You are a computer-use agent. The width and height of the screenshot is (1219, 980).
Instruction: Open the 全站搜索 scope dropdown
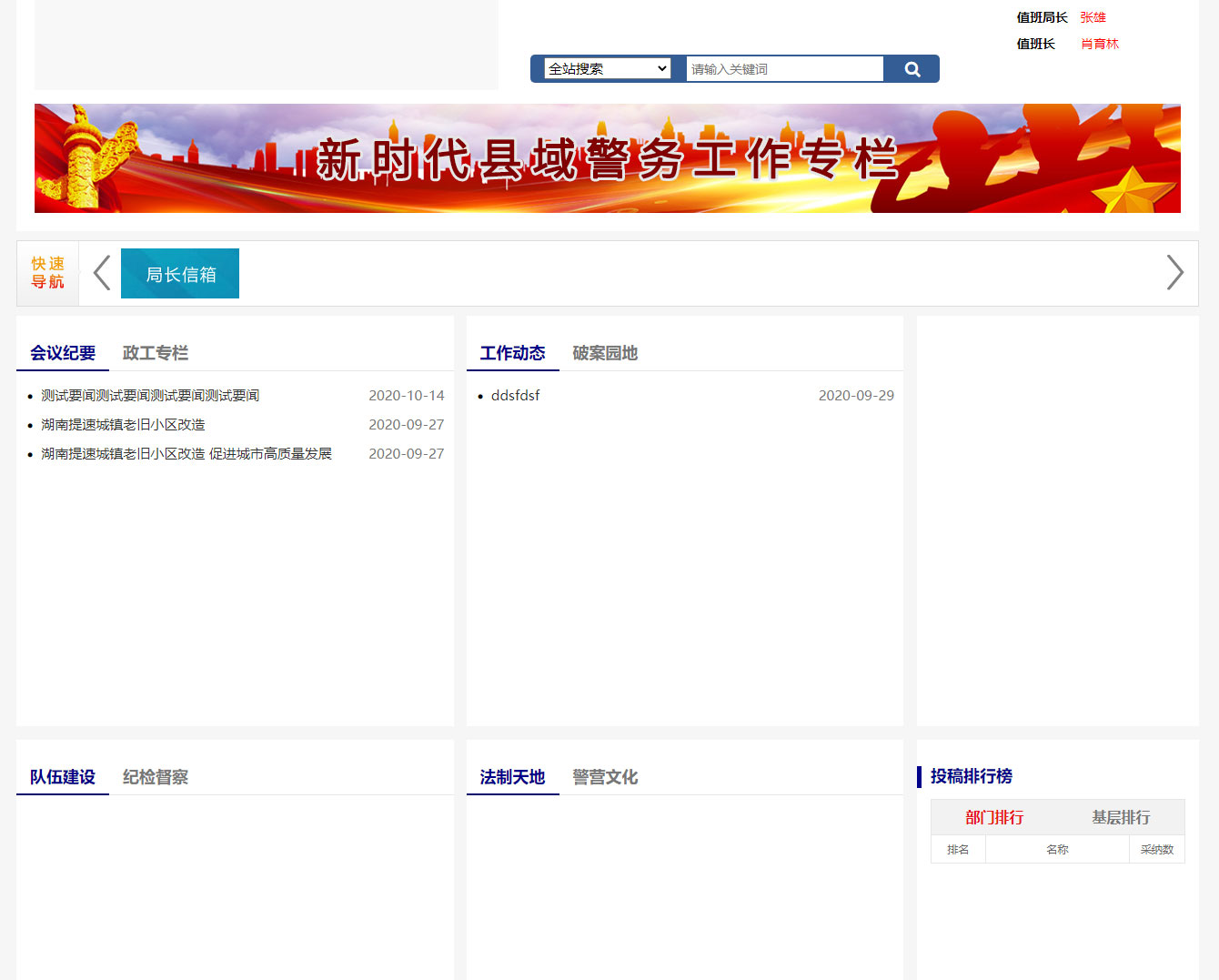608,69
